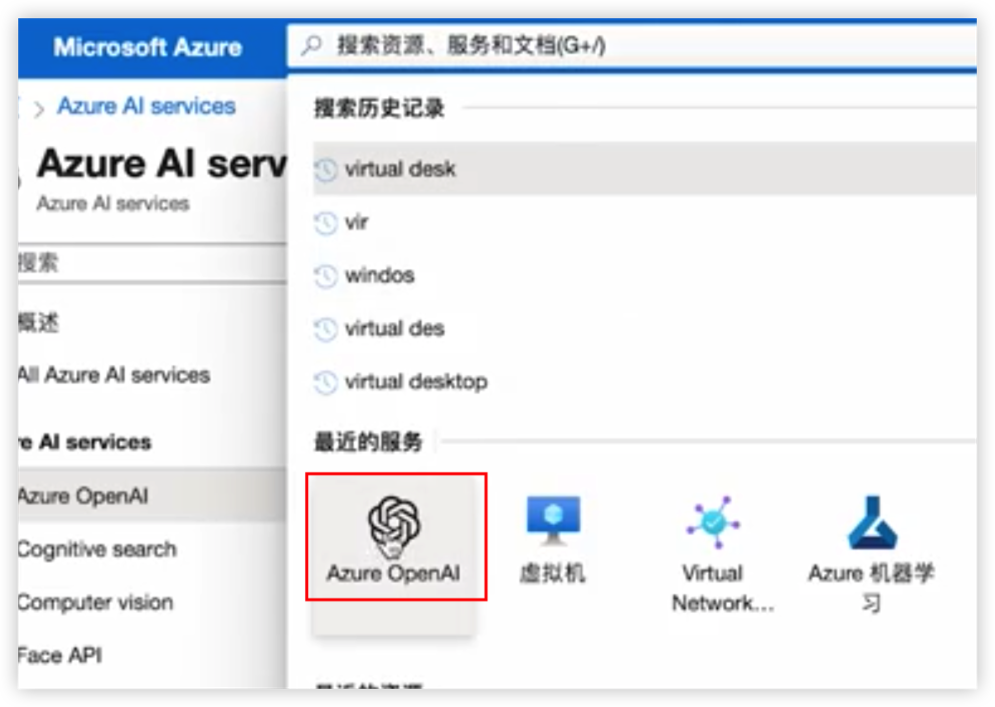Click the Microsoft Azure home logo
Viewport: 995px width, 707px height.
[x=147, y=47]
